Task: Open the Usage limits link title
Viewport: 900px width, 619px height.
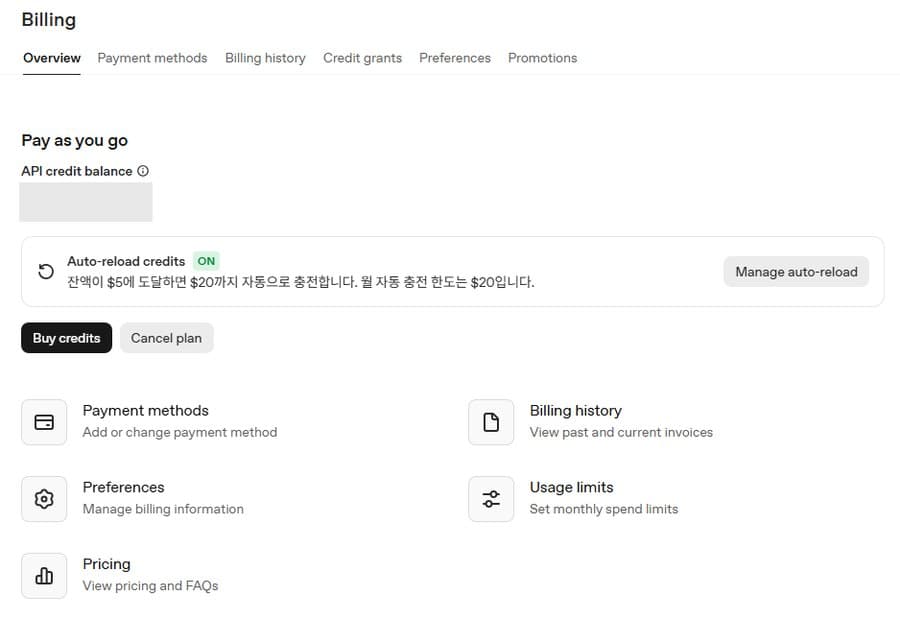Action: tap(572, 488)
